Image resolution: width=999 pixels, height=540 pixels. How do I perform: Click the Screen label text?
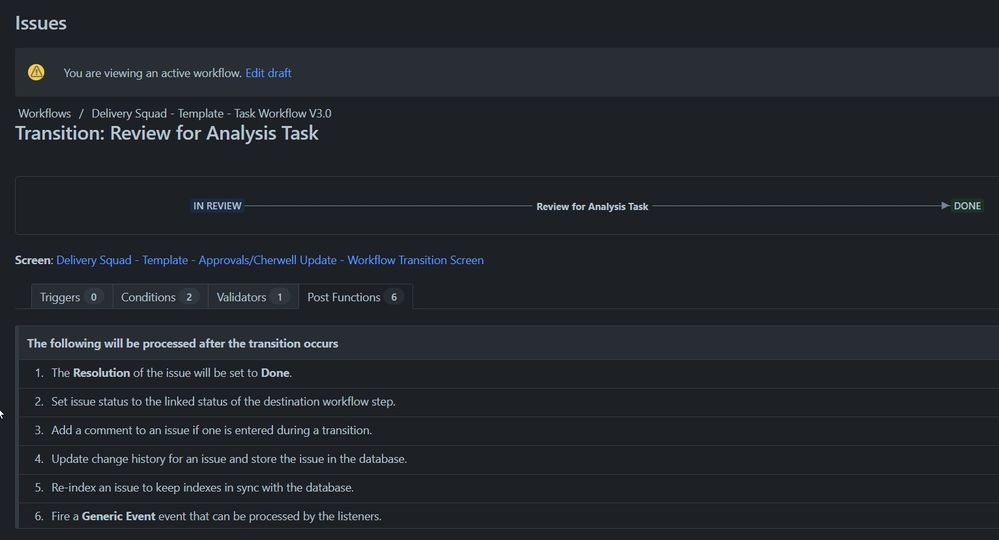pos(34,260)
